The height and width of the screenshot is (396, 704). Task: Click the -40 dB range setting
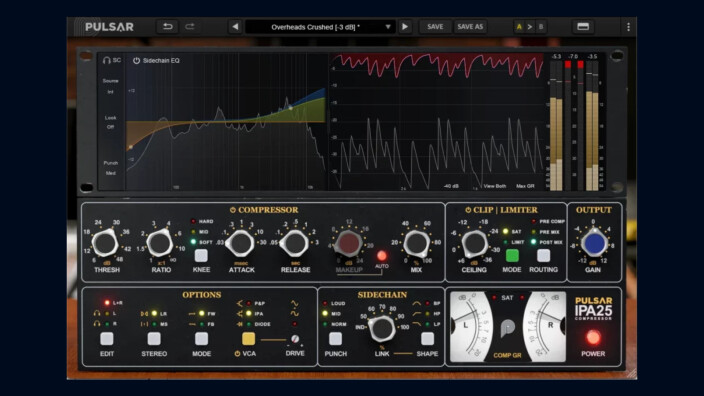(451, 186)
